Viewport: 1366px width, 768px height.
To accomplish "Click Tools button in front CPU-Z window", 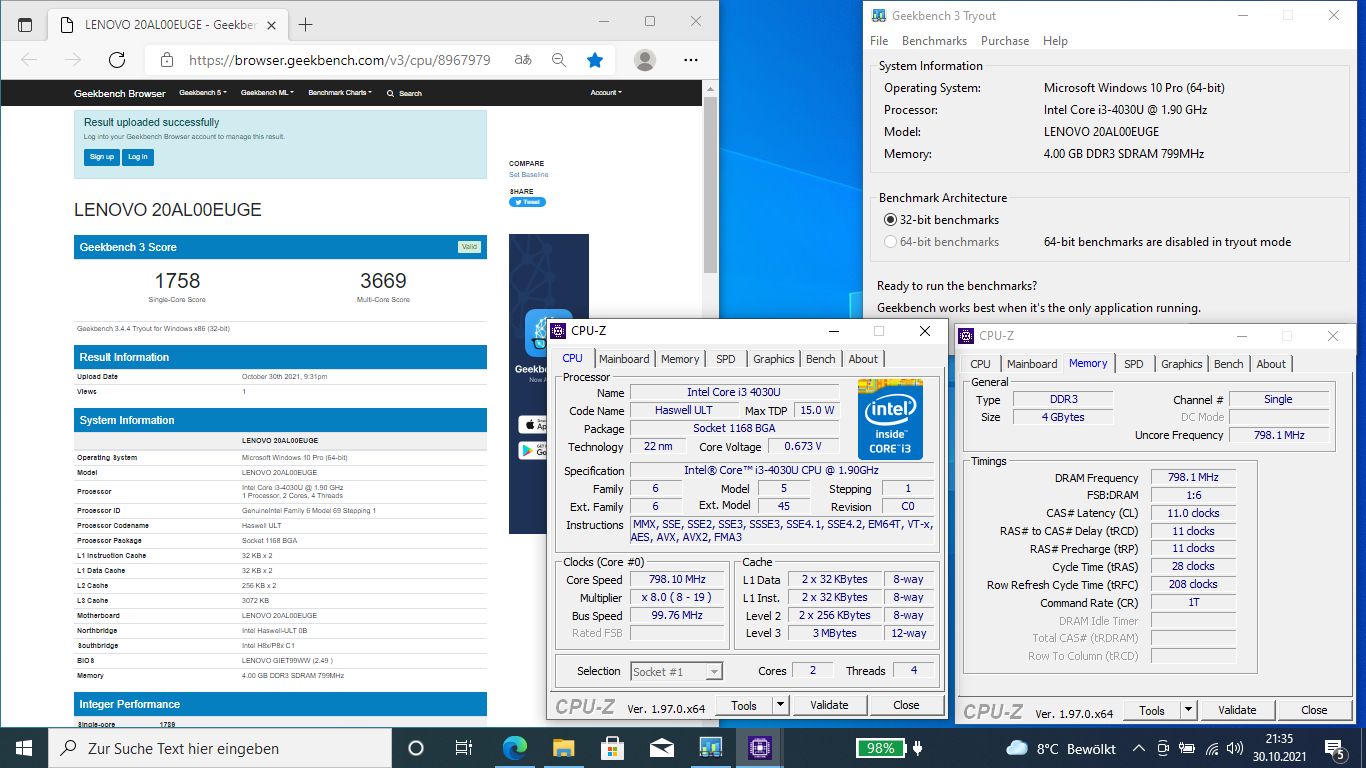I will click(x=744, y=705).
